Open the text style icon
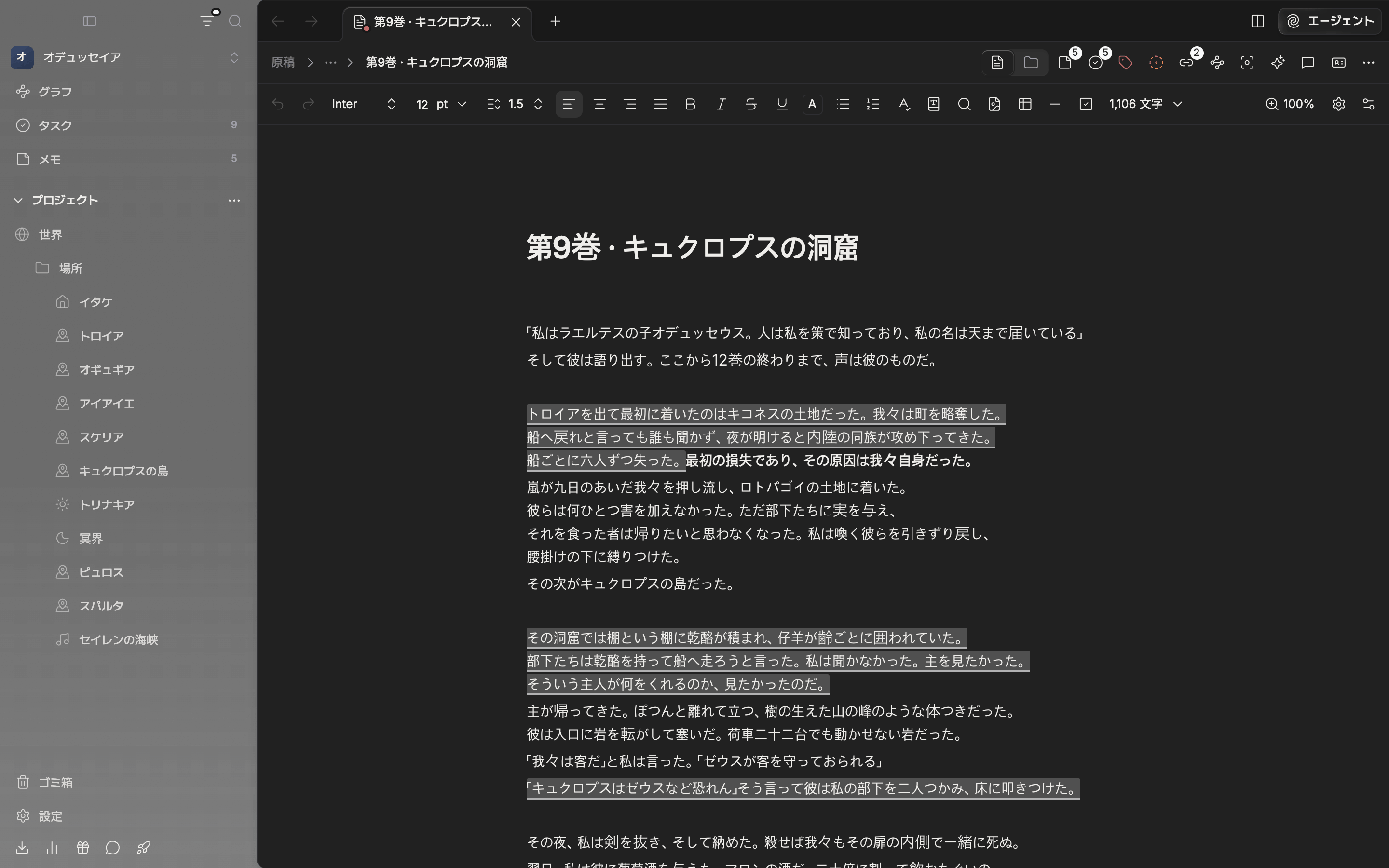Screen dimensions: 1389x868 coord(904,104)
